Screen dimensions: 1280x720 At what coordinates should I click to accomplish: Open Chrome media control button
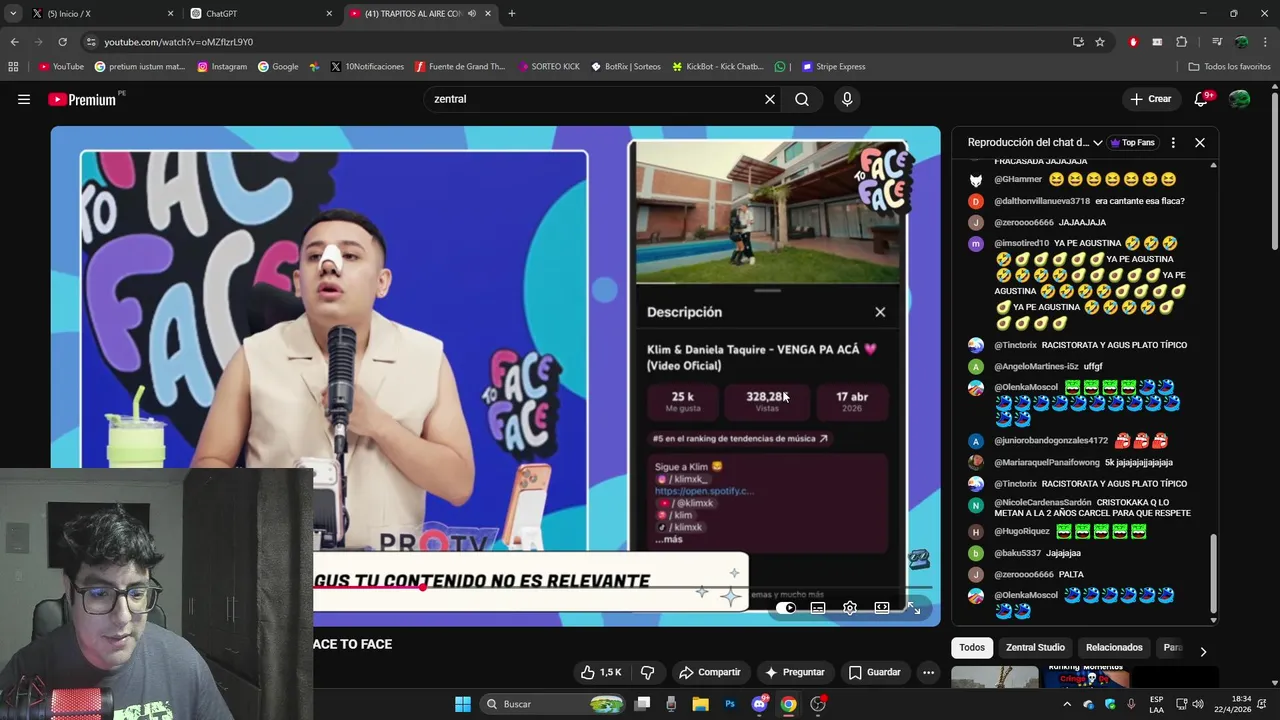(x=1217, y=42)
